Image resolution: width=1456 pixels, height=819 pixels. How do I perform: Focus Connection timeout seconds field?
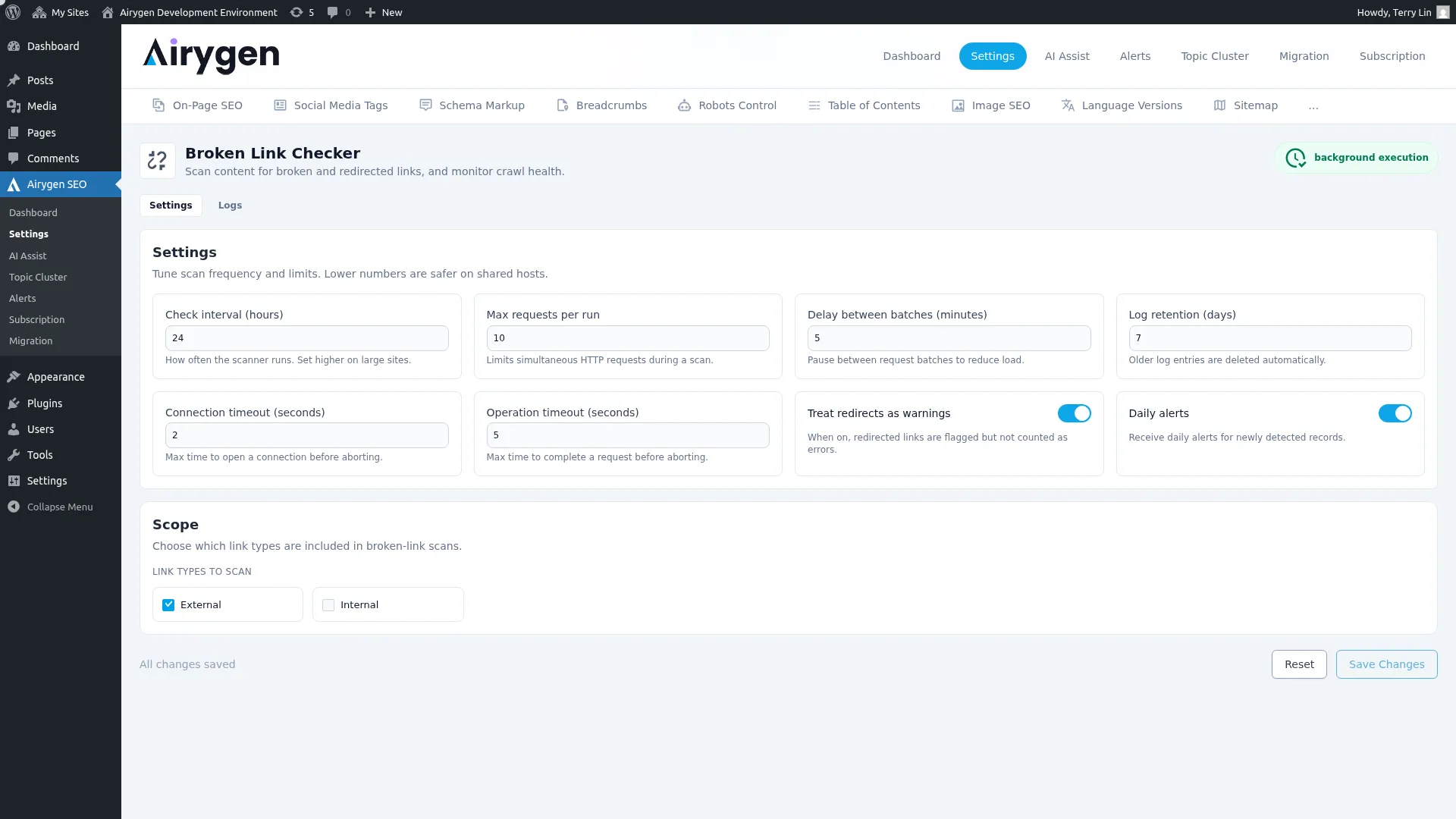306,435
